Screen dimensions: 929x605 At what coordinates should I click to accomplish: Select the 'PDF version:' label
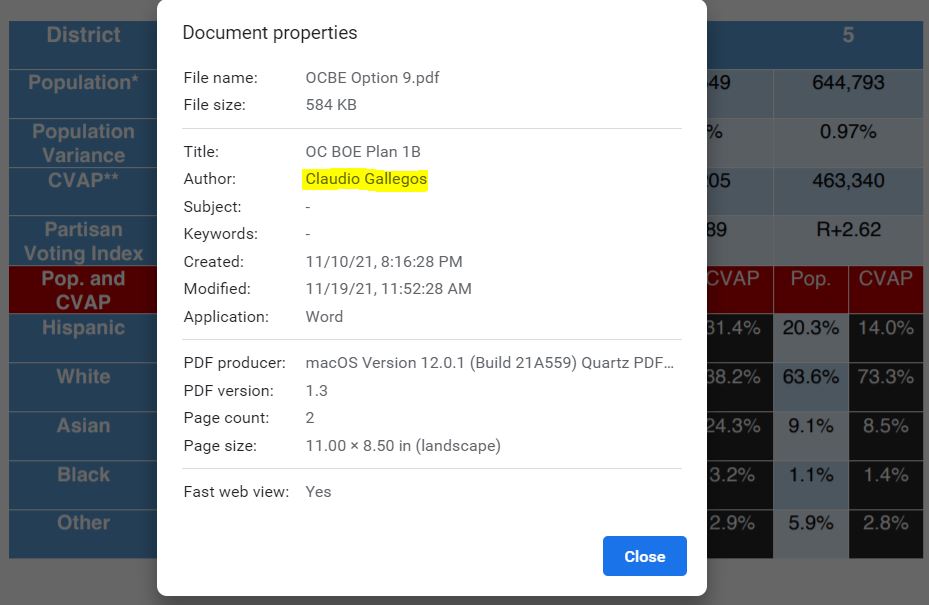tap(228, 391)
